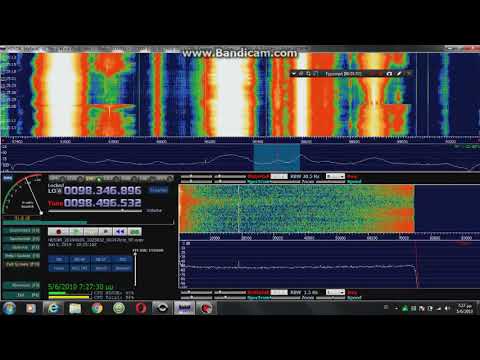
Task: Adjust the second upper Waterfall slider
Action: coord(230,176)
